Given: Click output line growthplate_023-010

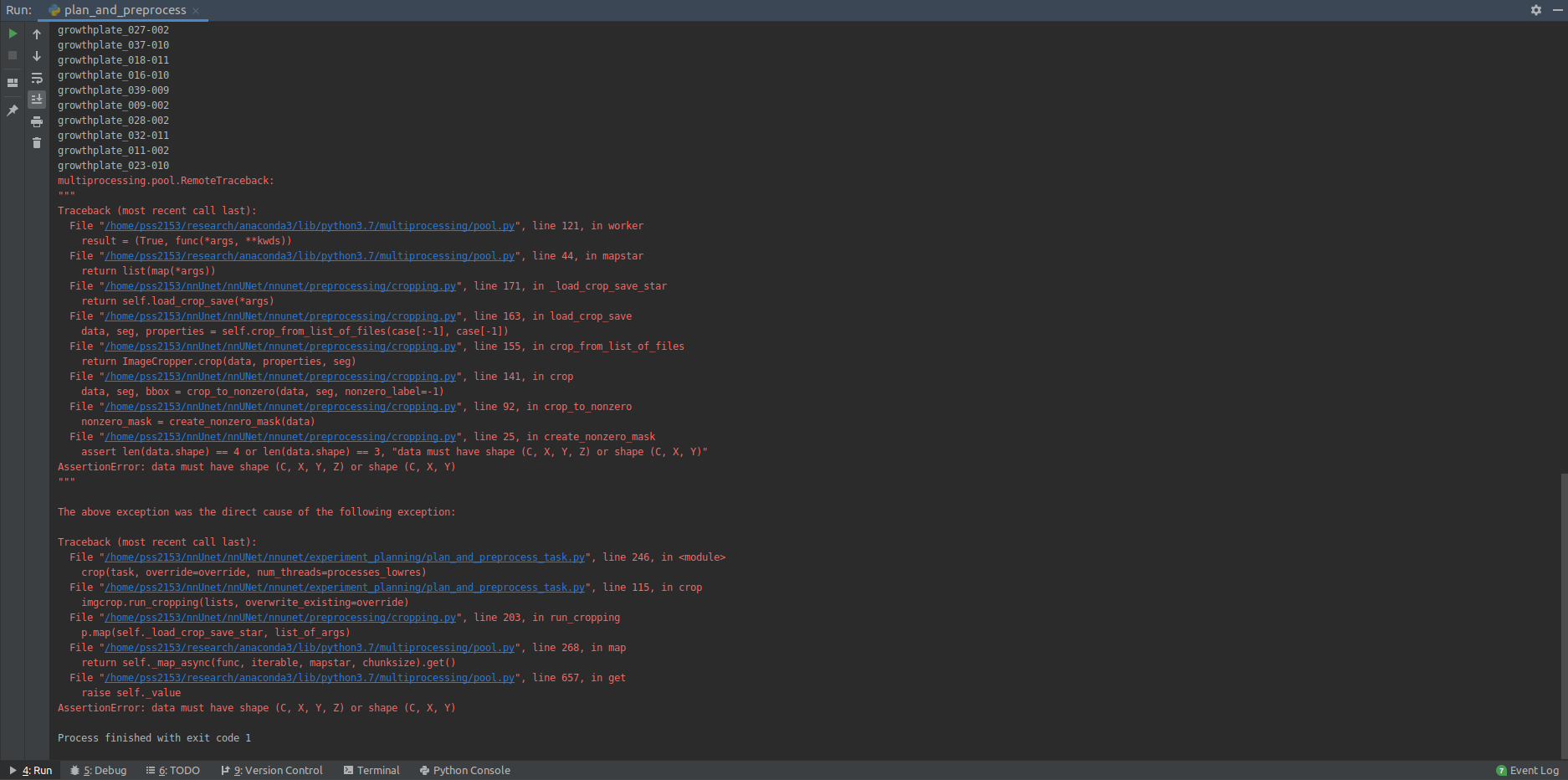Looking at the screenshot, I should (113, 166).
